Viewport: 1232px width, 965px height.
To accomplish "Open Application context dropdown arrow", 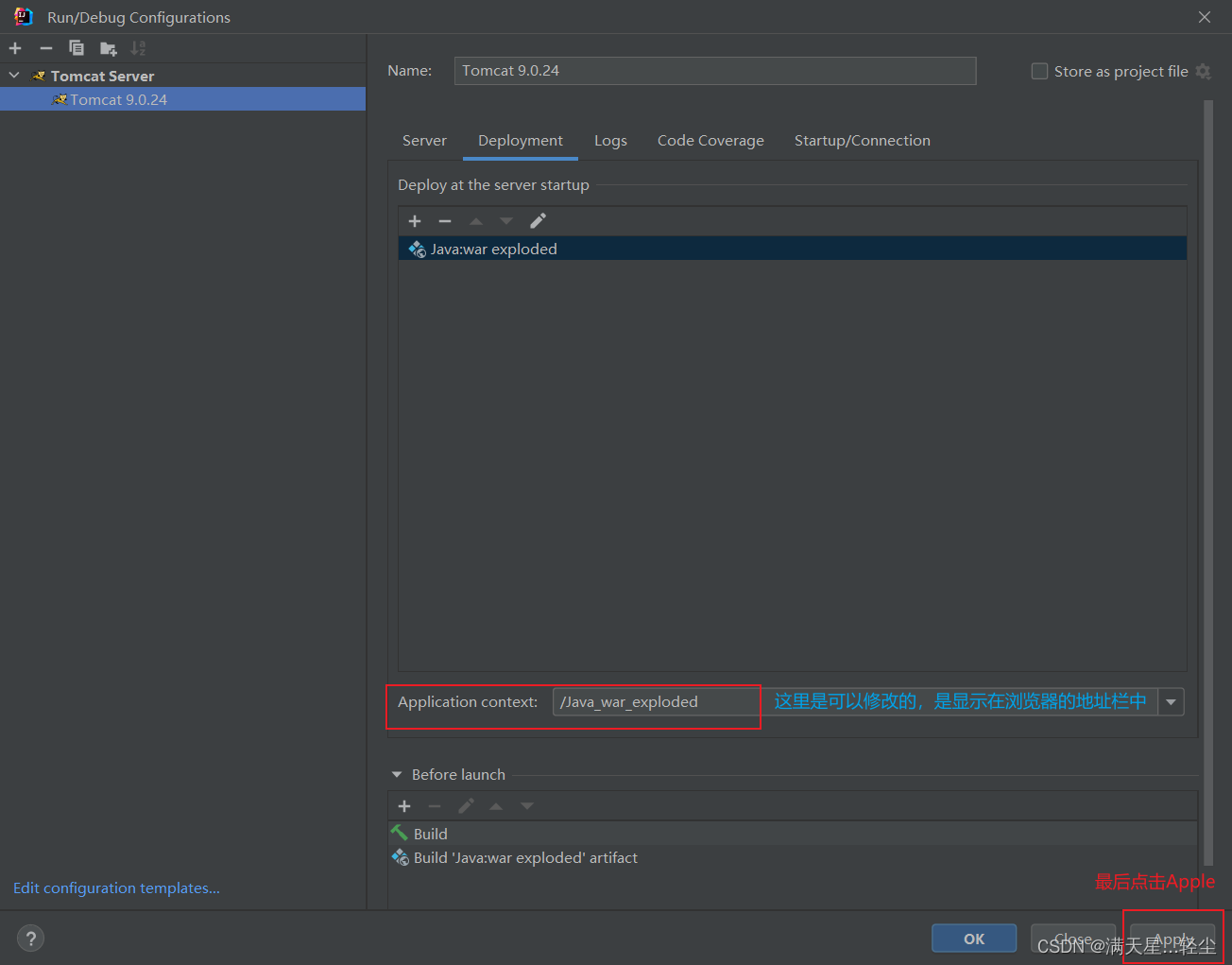I will coord(1171,701).
